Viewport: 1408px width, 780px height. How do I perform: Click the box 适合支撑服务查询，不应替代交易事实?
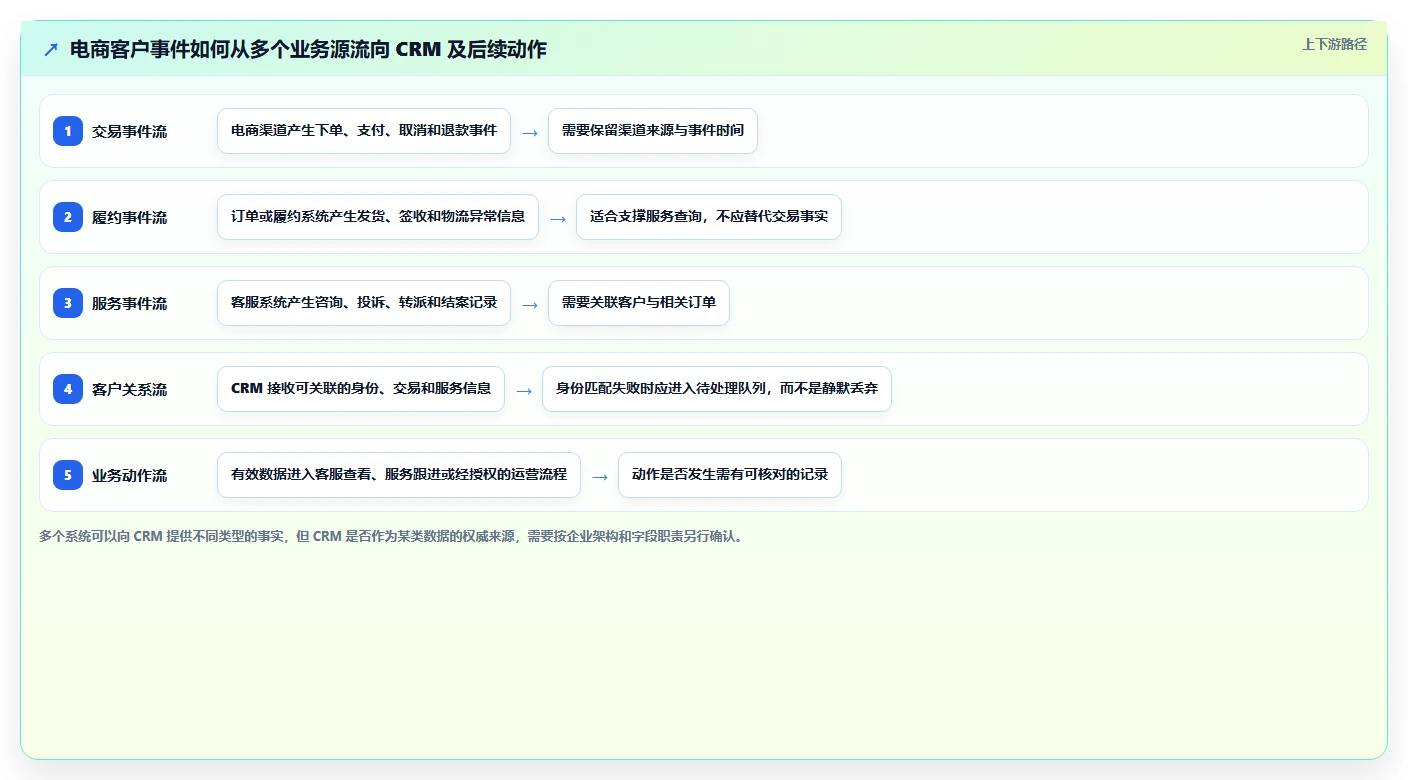click(709, 217)
